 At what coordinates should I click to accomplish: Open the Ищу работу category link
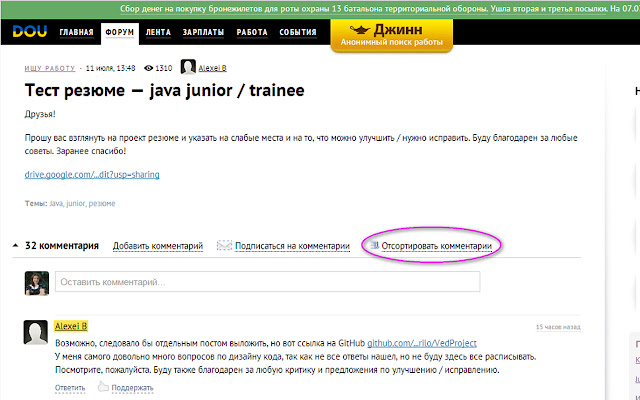tap(50, 69)
